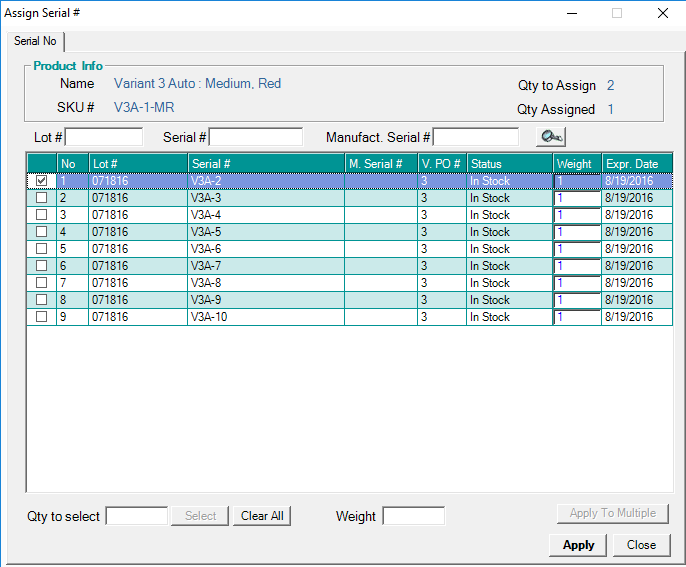The image size is (686, 567).
Task: Close the dialog using the Close button
Action: tap(641, 545)
